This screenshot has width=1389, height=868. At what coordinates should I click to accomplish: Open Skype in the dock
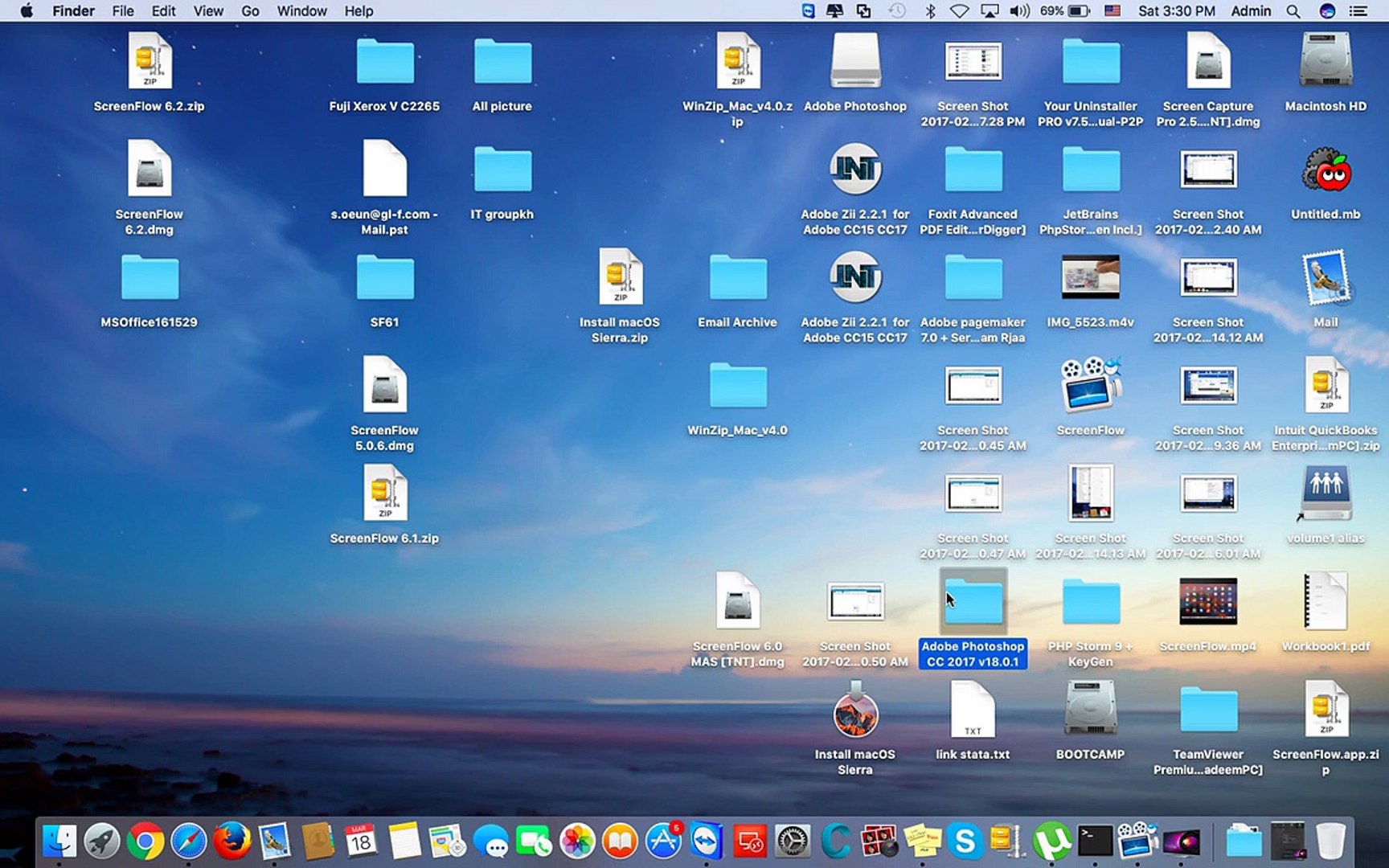[965, 841]
